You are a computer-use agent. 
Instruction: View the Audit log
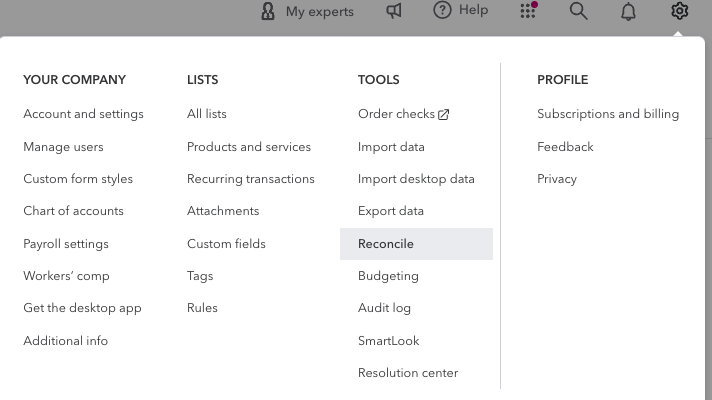click(384, 308)
